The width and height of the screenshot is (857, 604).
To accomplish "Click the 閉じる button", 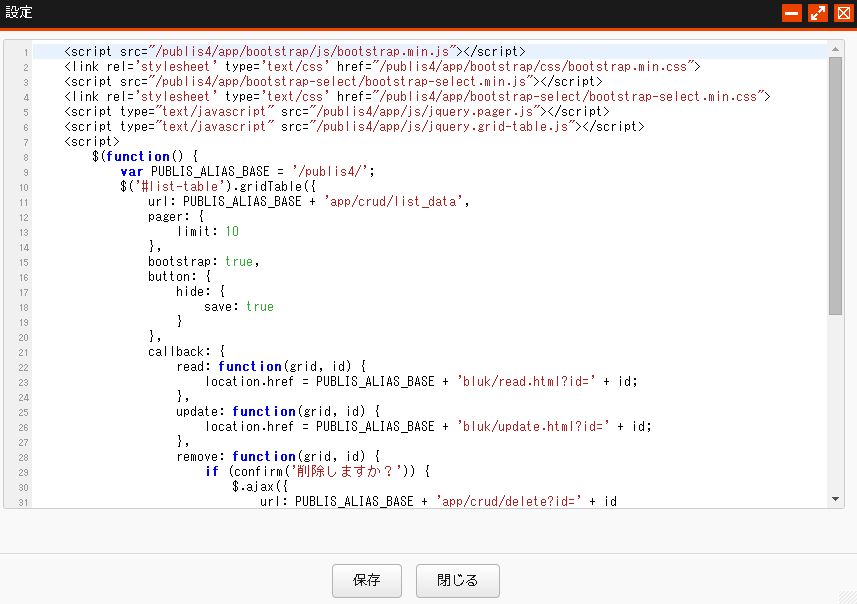I will coord(457,580).
